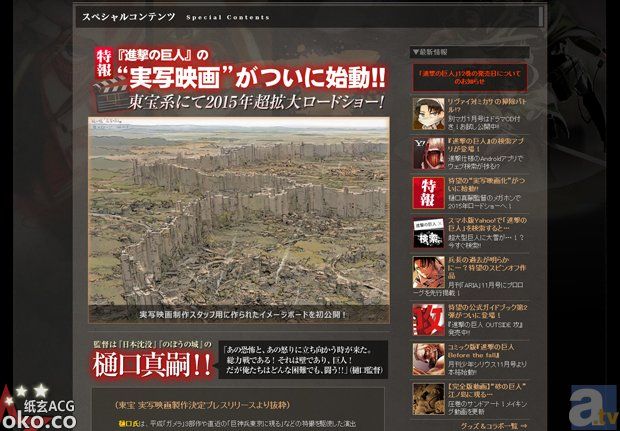Open the Levi spin-off manga thumbnail
This screenshot has height=431, width=620.
point(429,272)
